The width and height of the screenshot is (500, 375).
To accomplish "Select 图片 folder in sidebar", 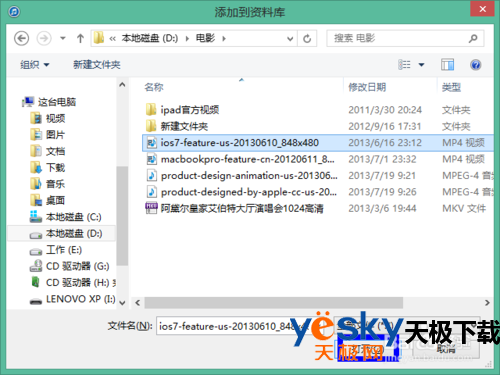I will pos(48,134).
